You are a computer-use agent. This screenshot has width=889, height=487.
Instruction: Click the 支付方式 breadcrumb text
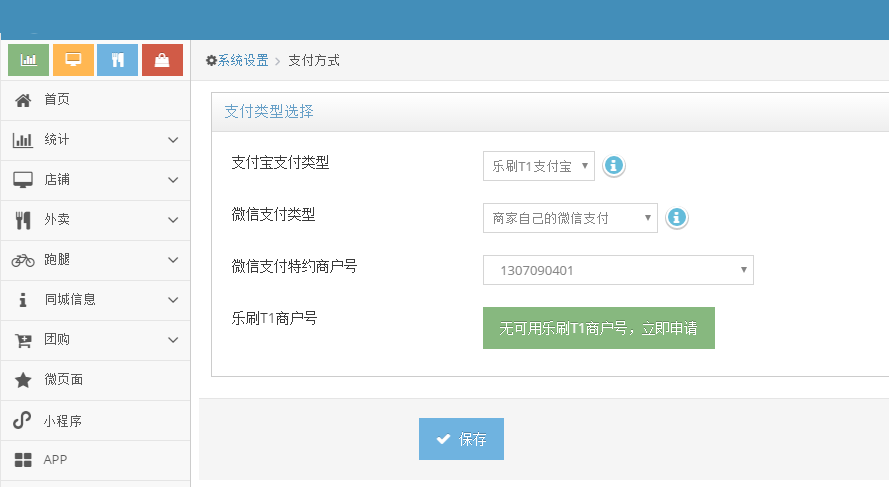pyautogui.click(x=314, y=60)
